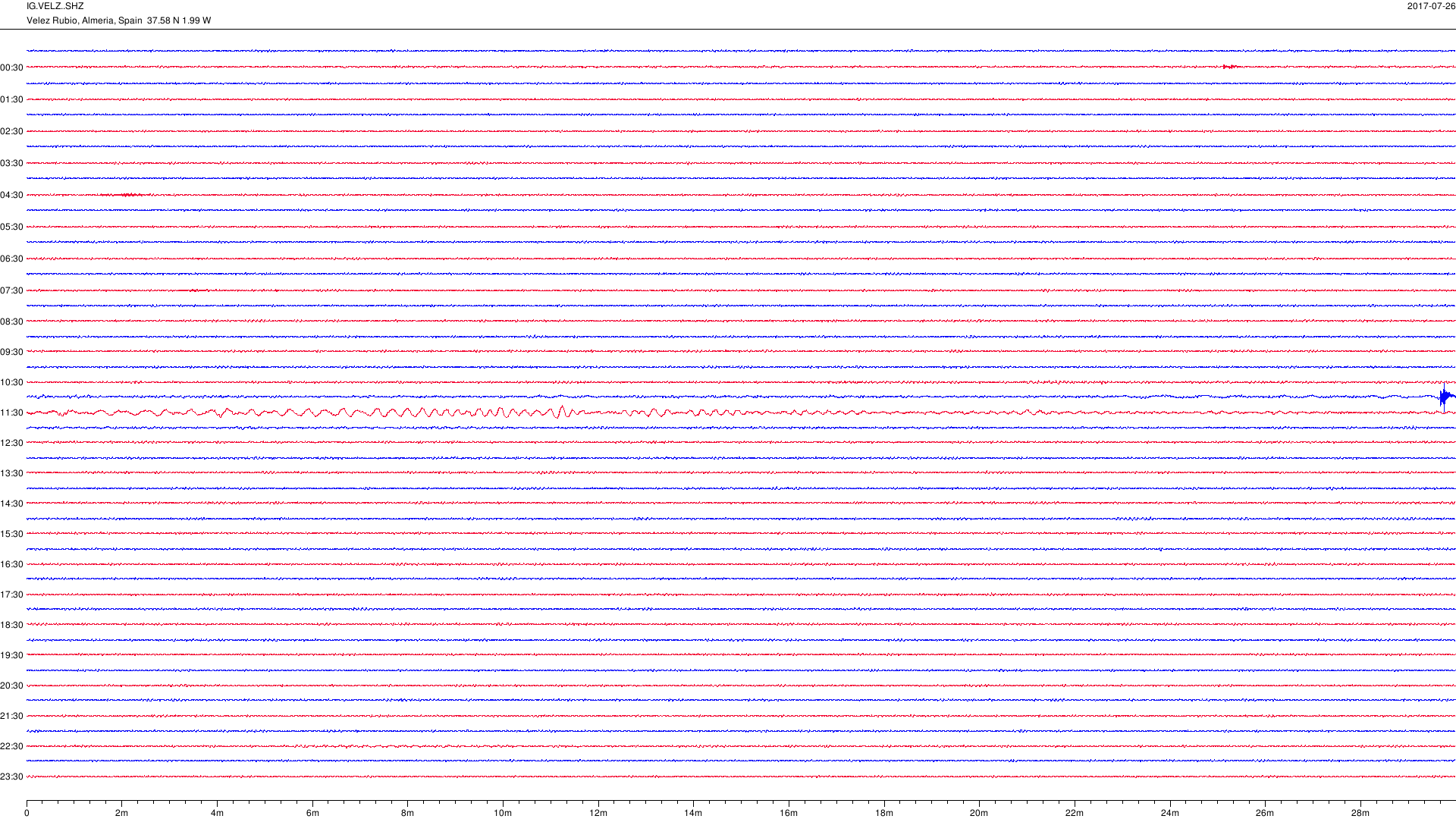Click the Velez Rubio, Almeria, Spain location text
Viewport: 1456px width, 819px height.
[84, 20]
